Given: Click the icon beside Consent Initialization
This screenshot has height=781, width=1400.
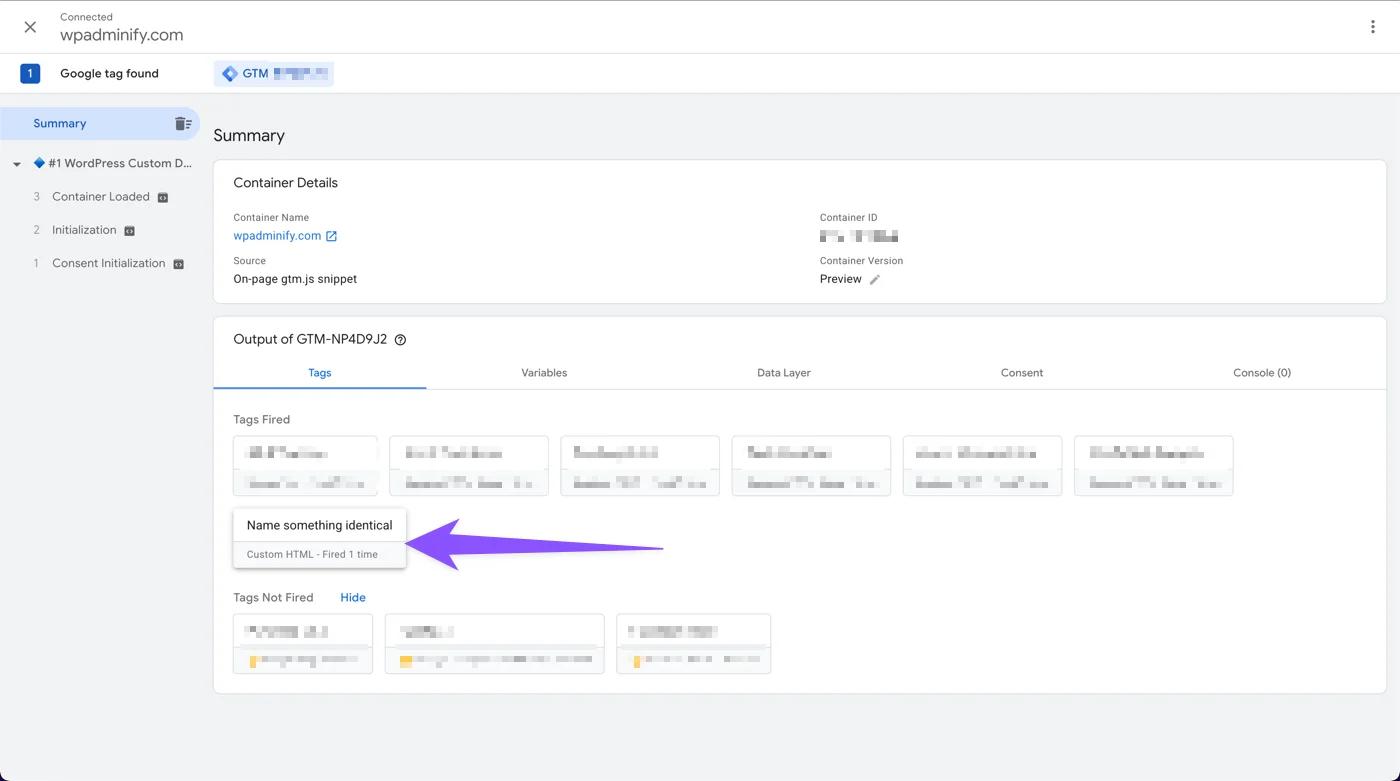Looking at the screenshot, I should click(179, 264).
